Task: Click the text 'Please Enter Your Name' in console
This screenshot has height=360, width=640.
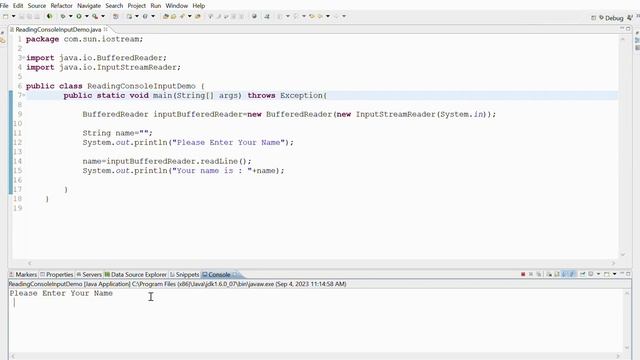Action: (61, 293)
